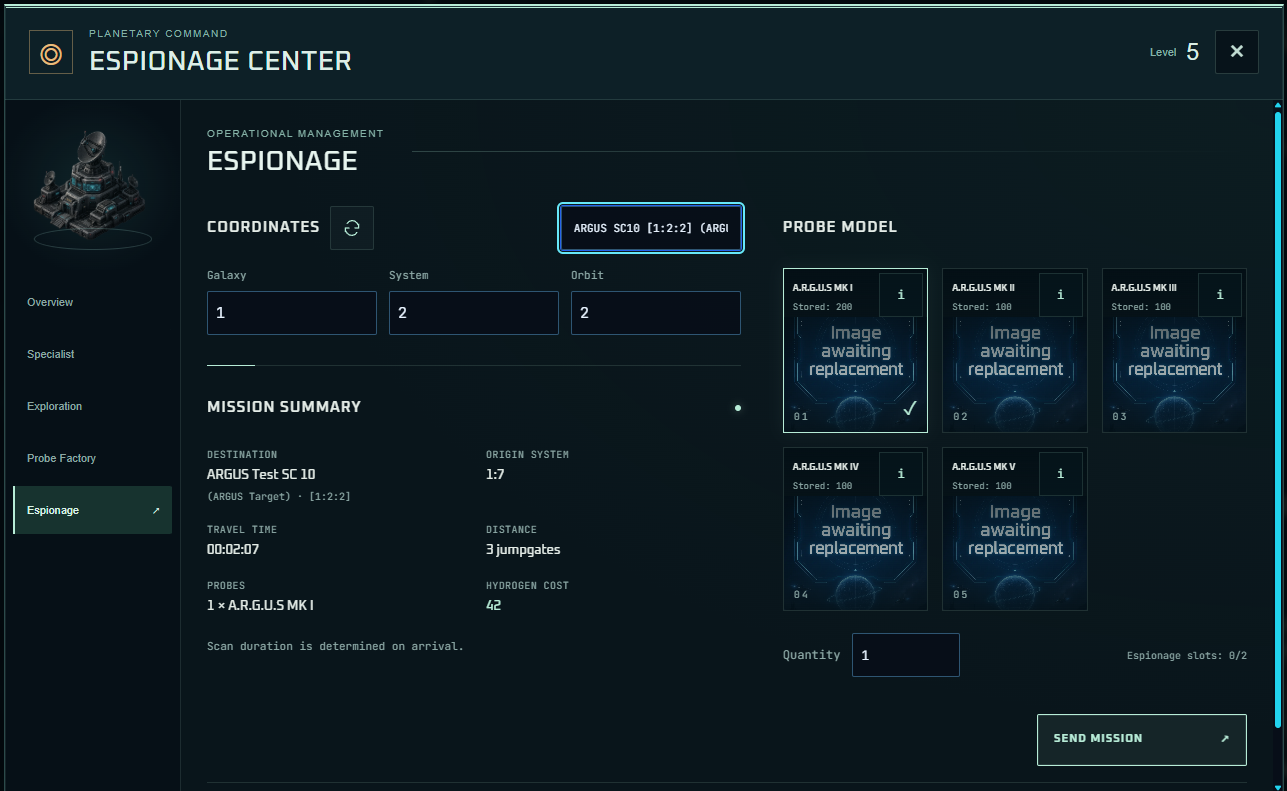Select the A.R.G.U.S MK IV probe card
This screenshot has height=791, width=1287.
855,529
